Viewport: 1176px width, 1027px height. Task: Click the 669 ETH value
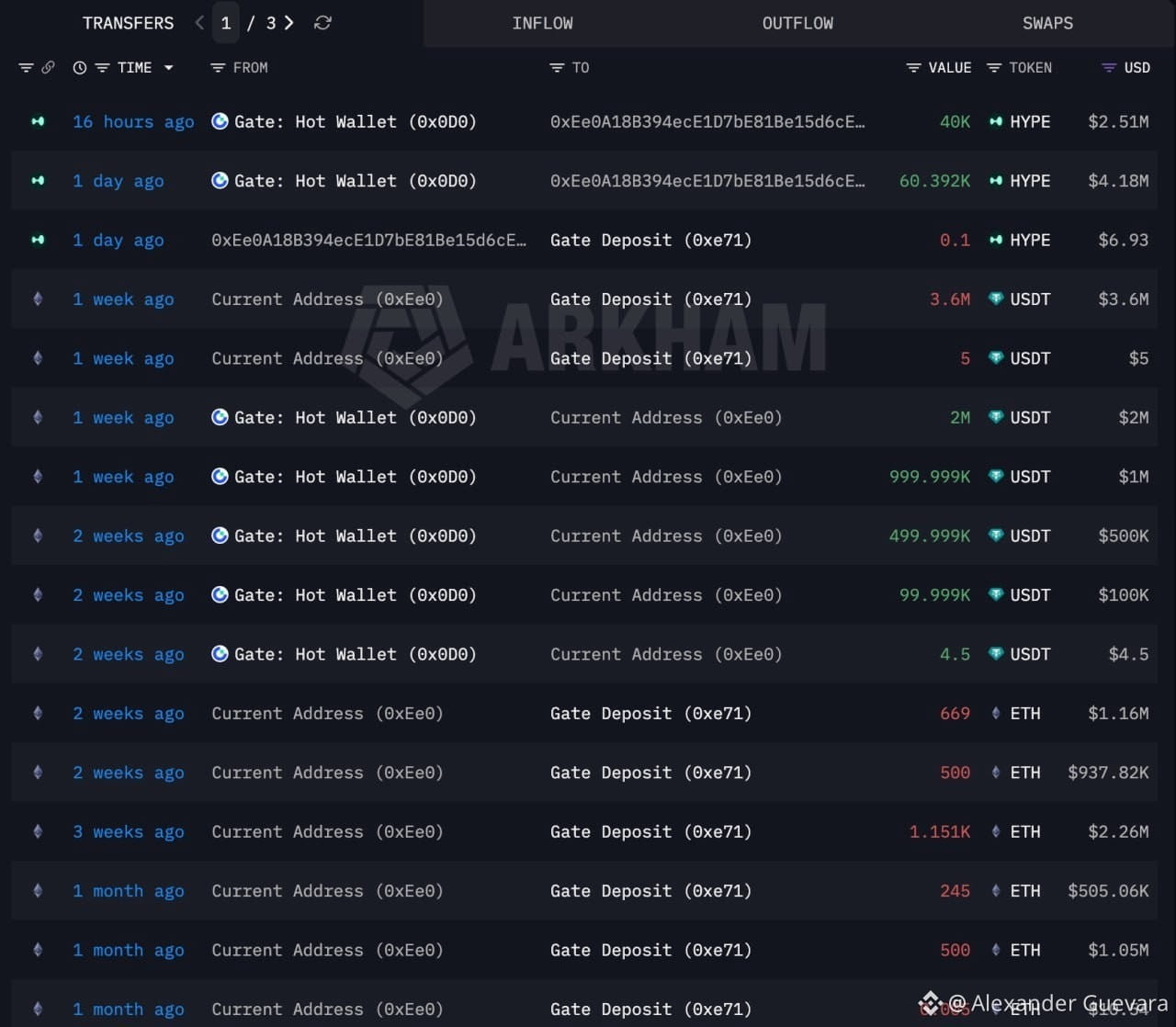955,713
